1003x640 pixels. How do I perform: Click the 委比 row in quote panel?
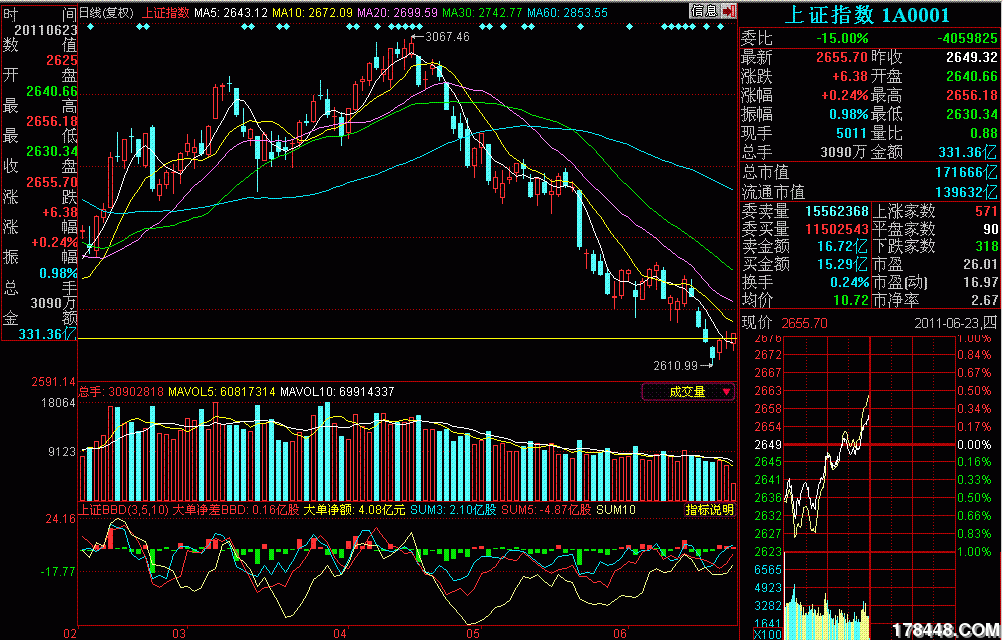[869, 37]
